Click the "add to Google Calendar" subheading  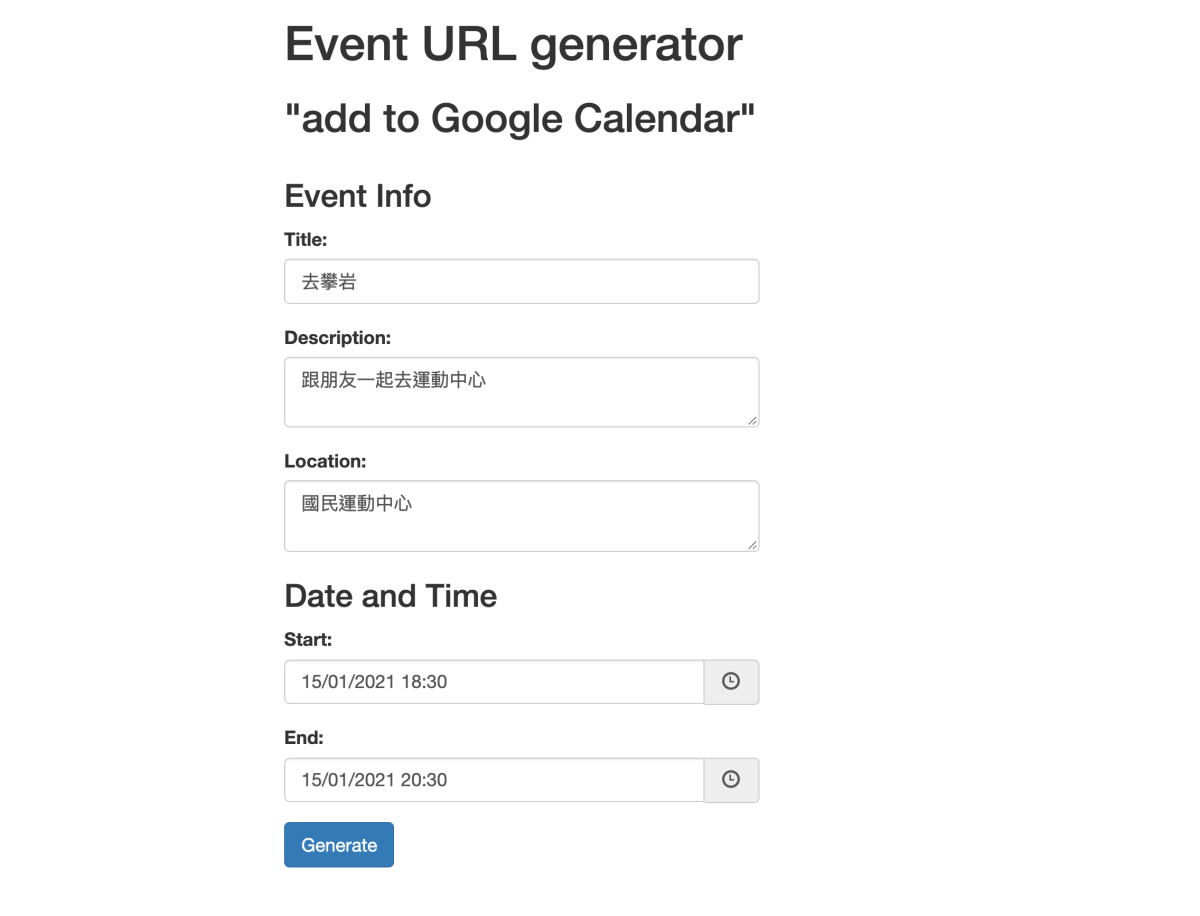point(520,119)
